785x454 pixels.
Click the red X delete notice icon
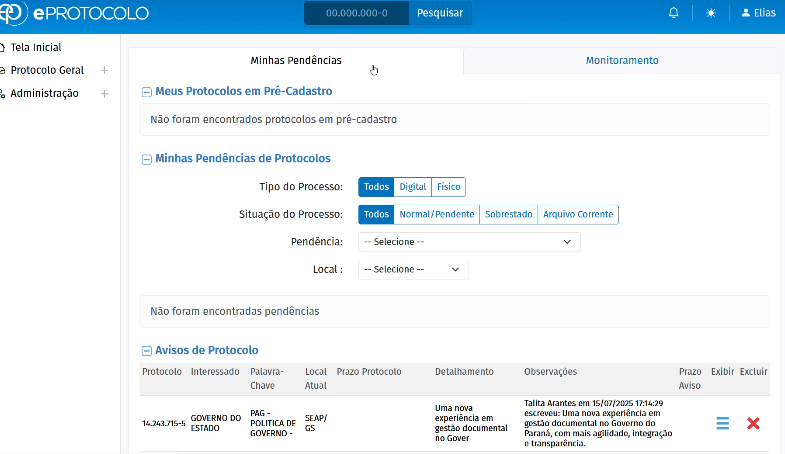[753, 423]
